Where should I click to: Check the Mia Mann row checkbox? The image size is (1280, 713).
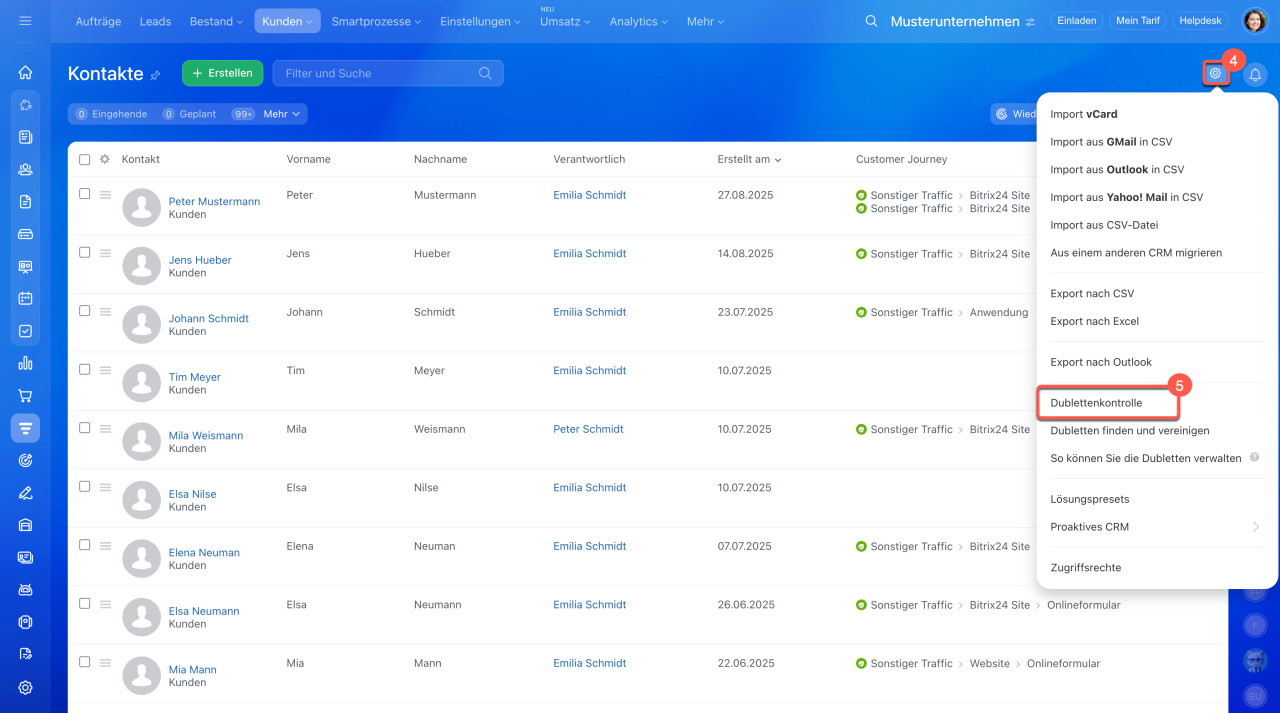(84, 662)
